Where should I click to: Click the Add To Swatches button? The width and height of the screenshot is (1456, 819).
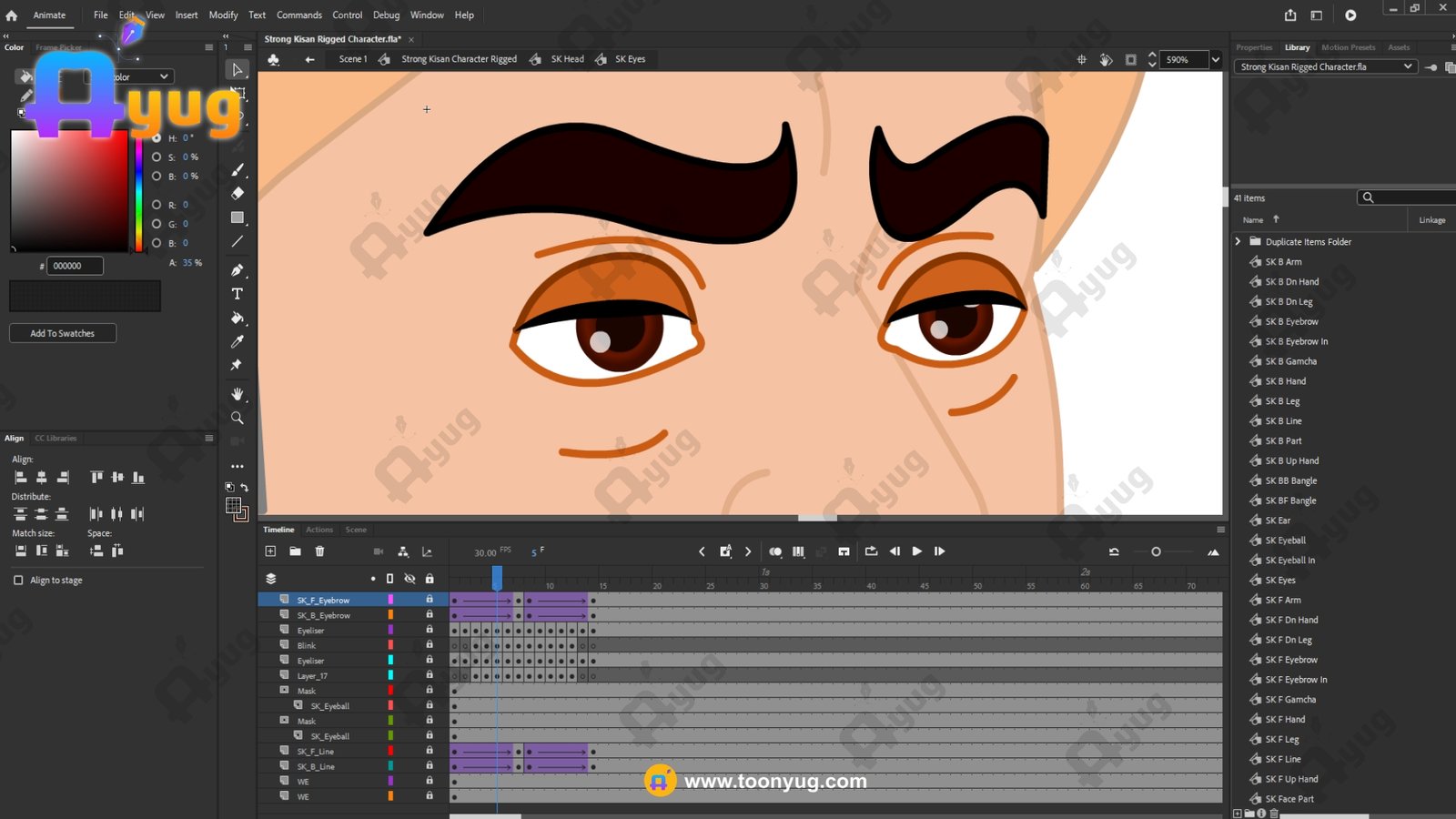coord(63,333)
